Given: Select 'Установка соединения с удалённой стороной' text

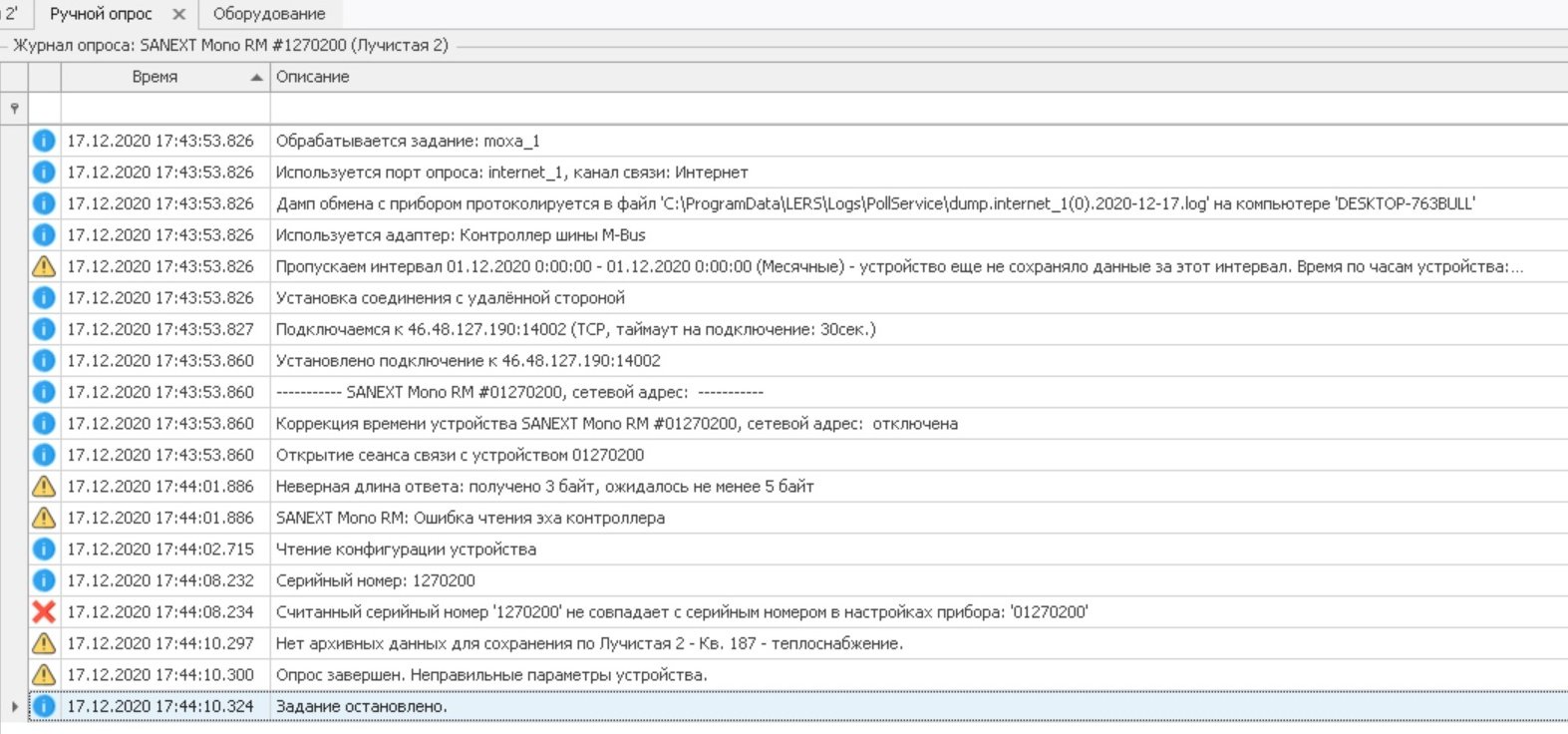Looking at the screenshot, I should tap(451, 298).
